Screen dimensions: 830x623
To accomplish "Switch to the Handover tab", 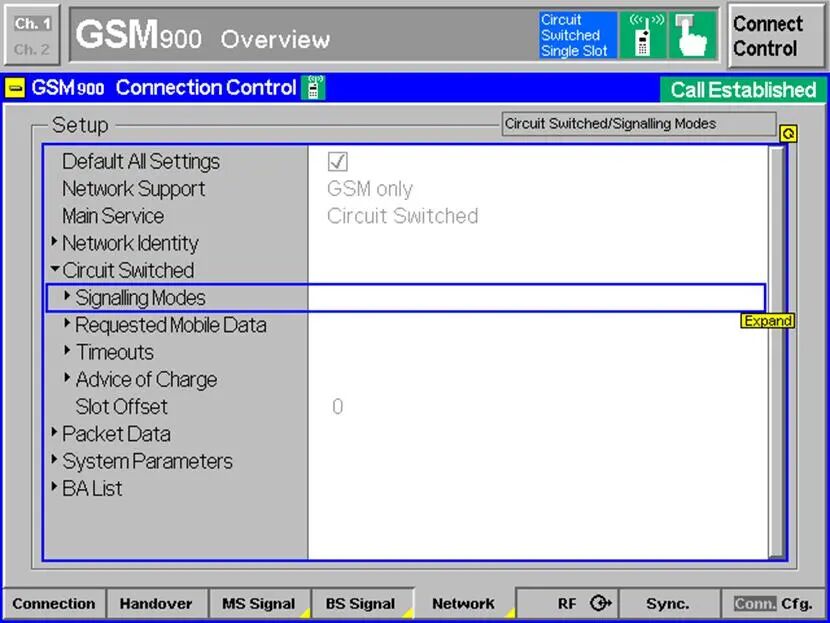I will click(x=156, y=603).
